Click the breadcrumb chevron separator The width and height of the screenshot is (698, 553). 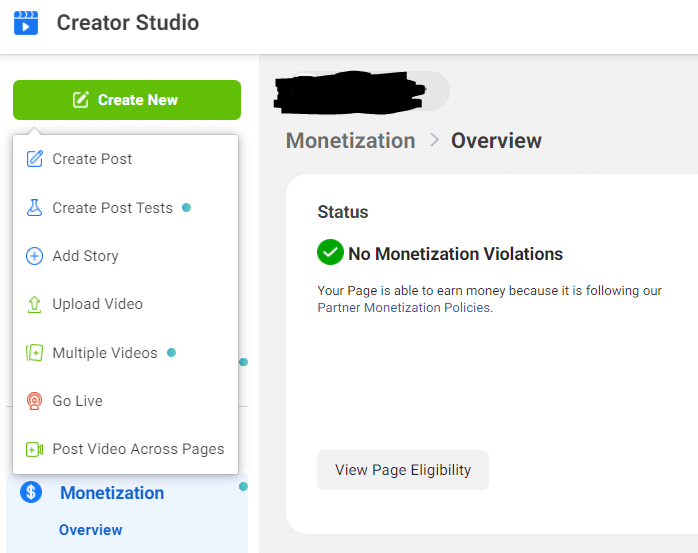pos(434,140)
